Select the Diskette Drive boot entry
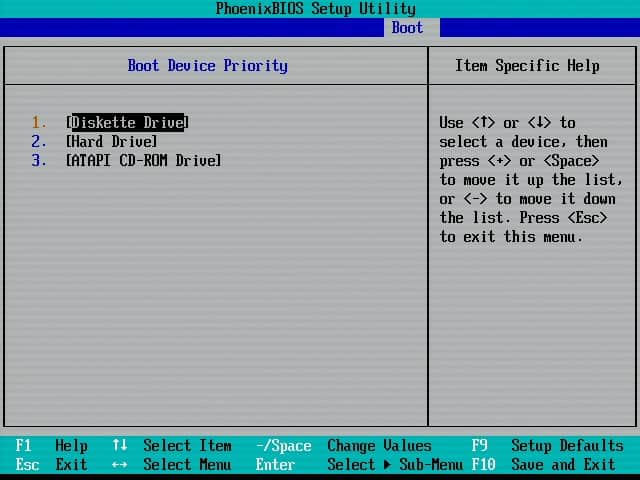This screenshot has height=480, width=640. click(x=127, y=122)
